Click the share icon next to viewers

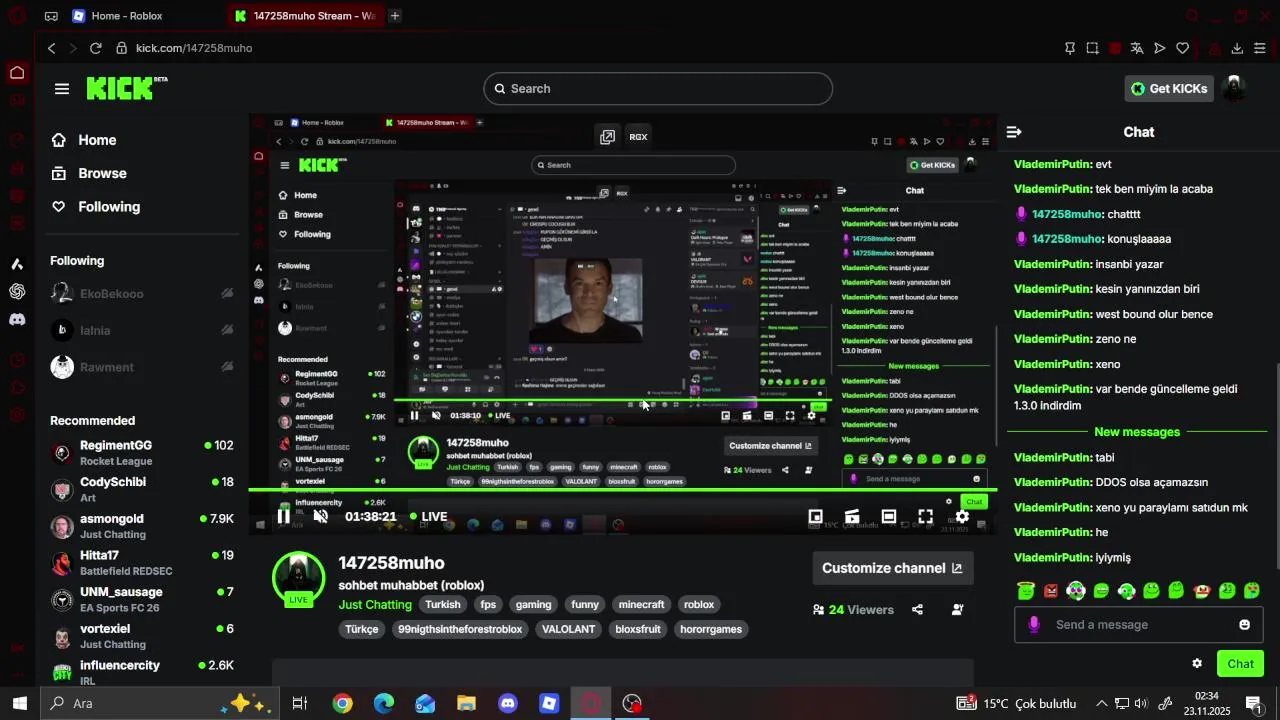tap(917, 609)
